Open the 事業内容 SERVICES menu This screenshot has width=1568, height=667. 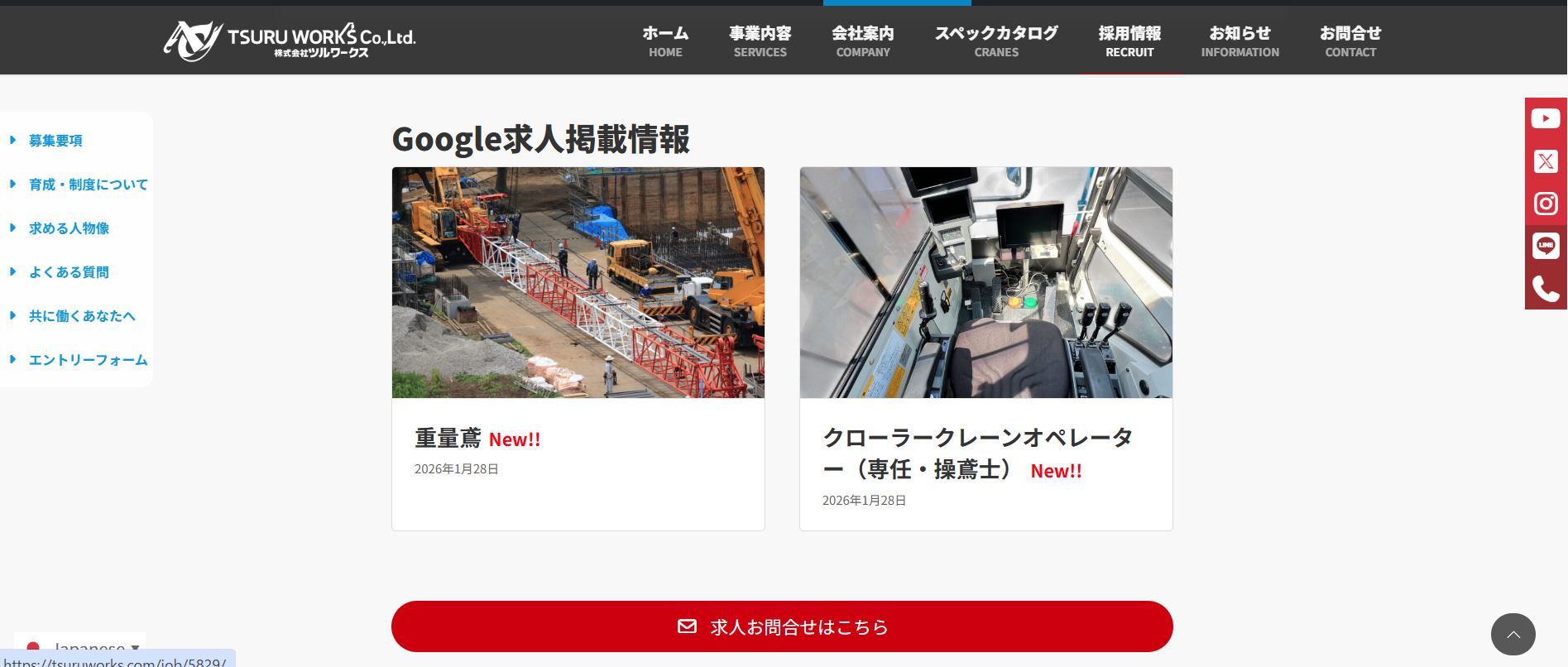760,41
